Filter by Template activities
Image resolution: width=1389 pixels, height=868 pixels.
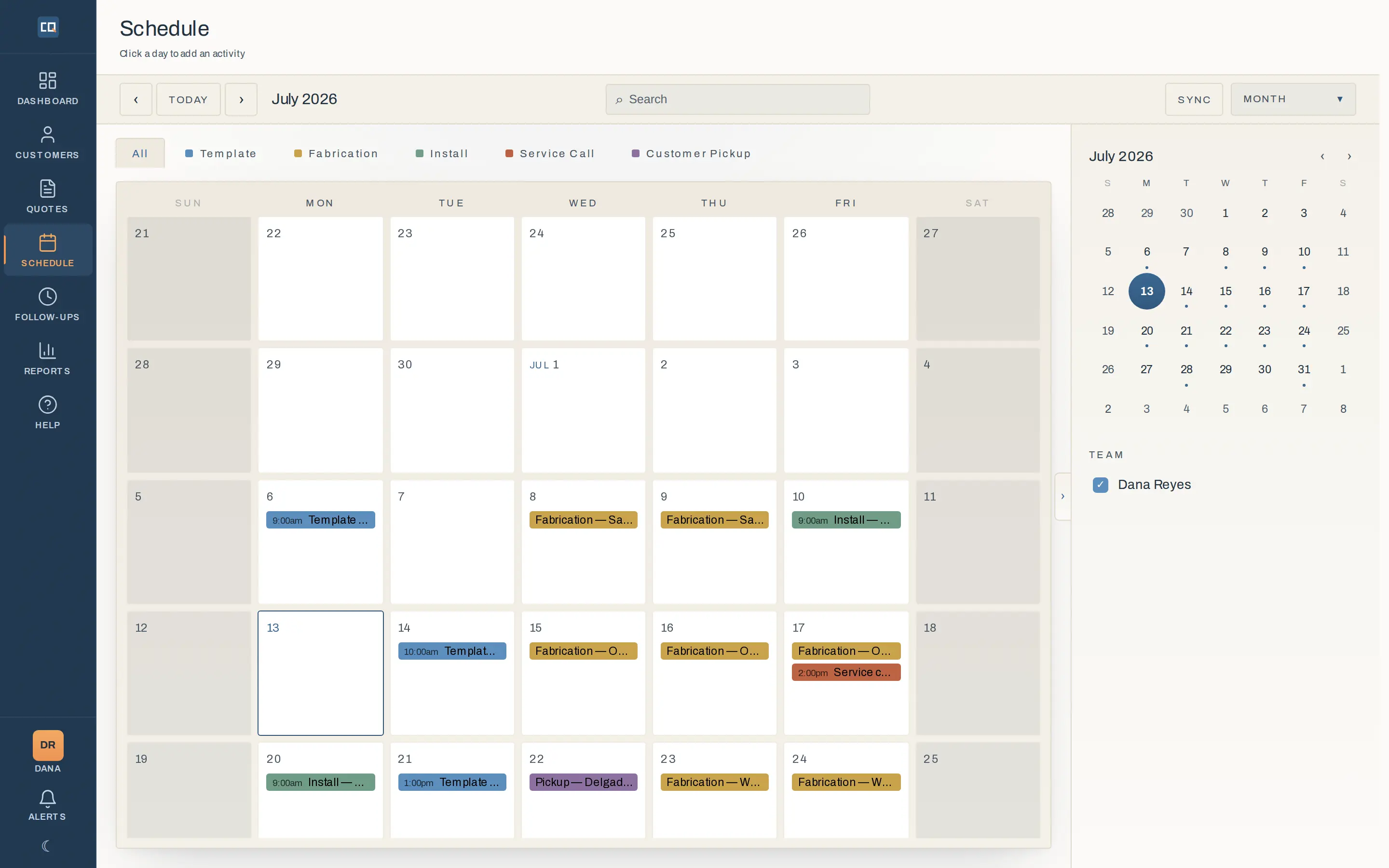point(221,153)
